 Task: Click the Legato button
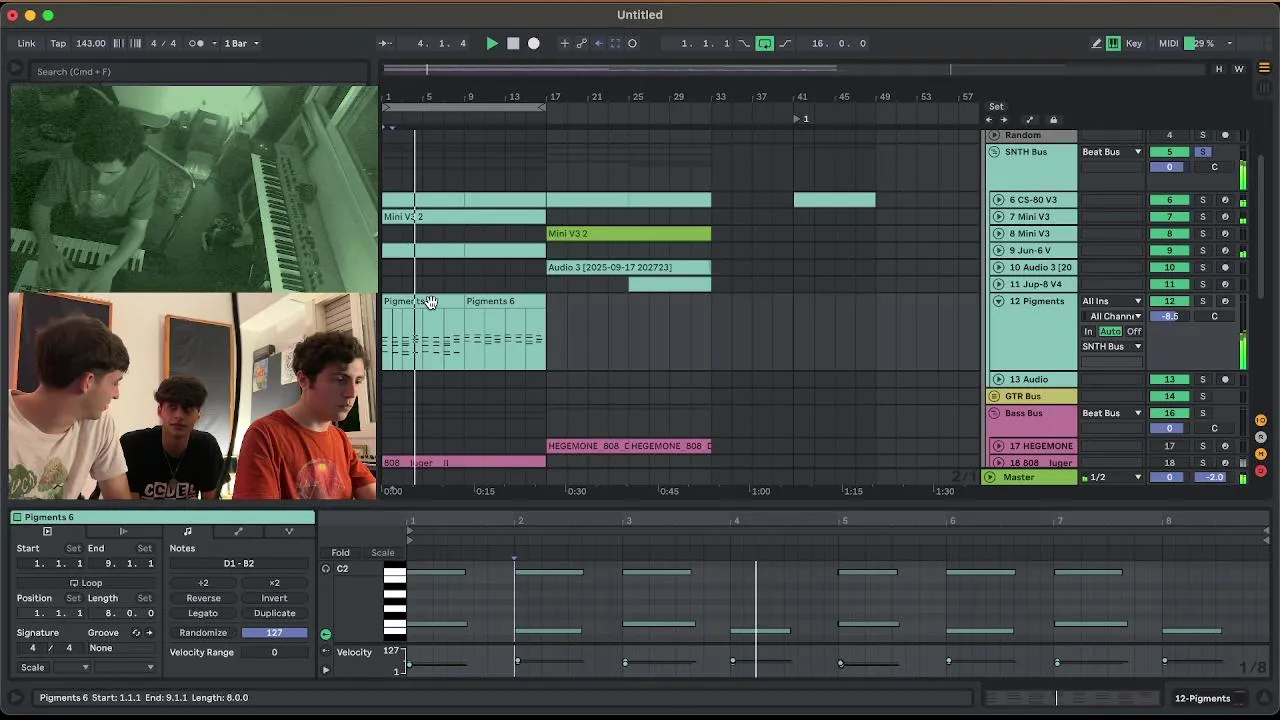(203, 613)
